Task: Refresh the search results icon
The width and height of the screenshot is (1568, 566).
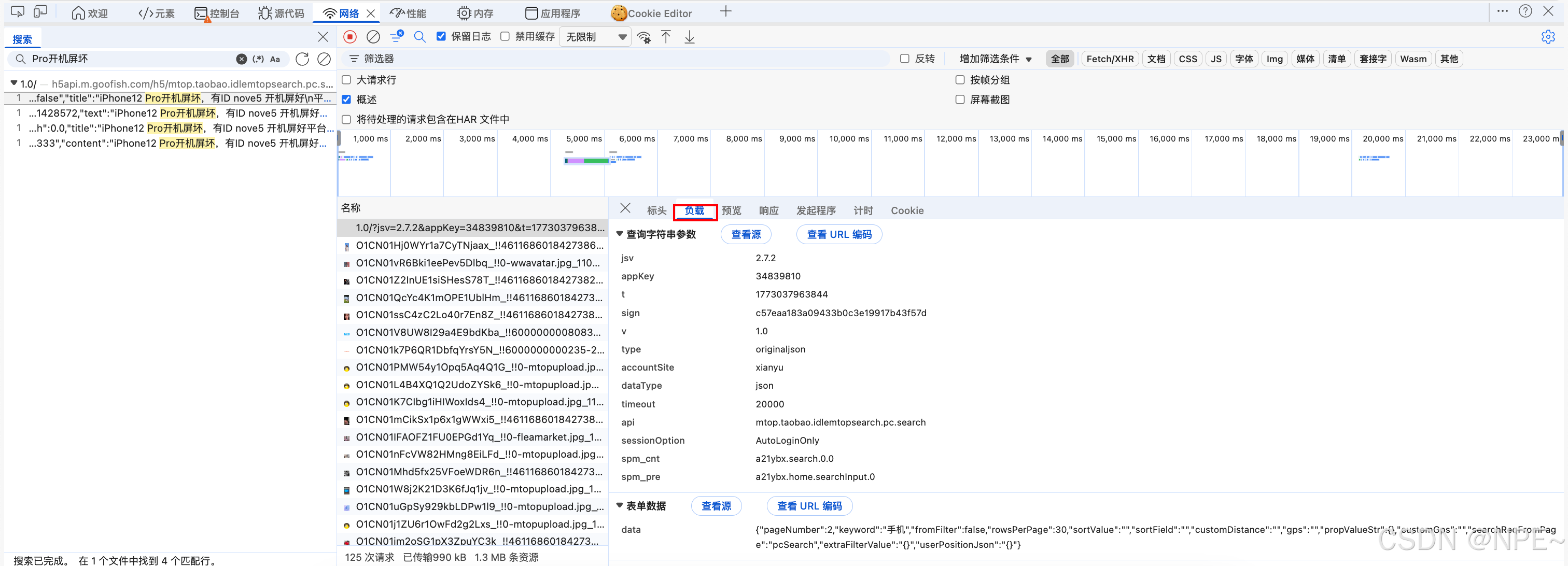Action: click(302, 59)
